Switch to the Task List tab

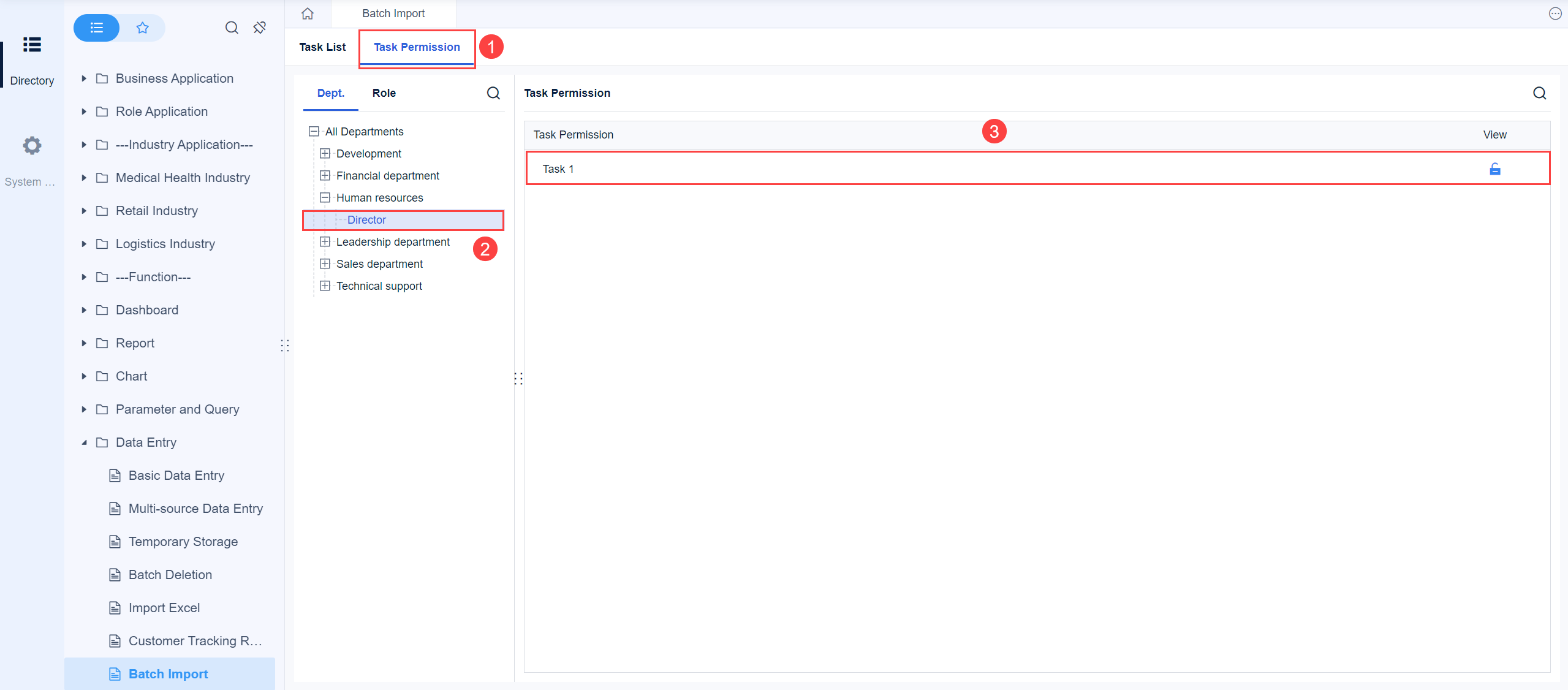322,47
